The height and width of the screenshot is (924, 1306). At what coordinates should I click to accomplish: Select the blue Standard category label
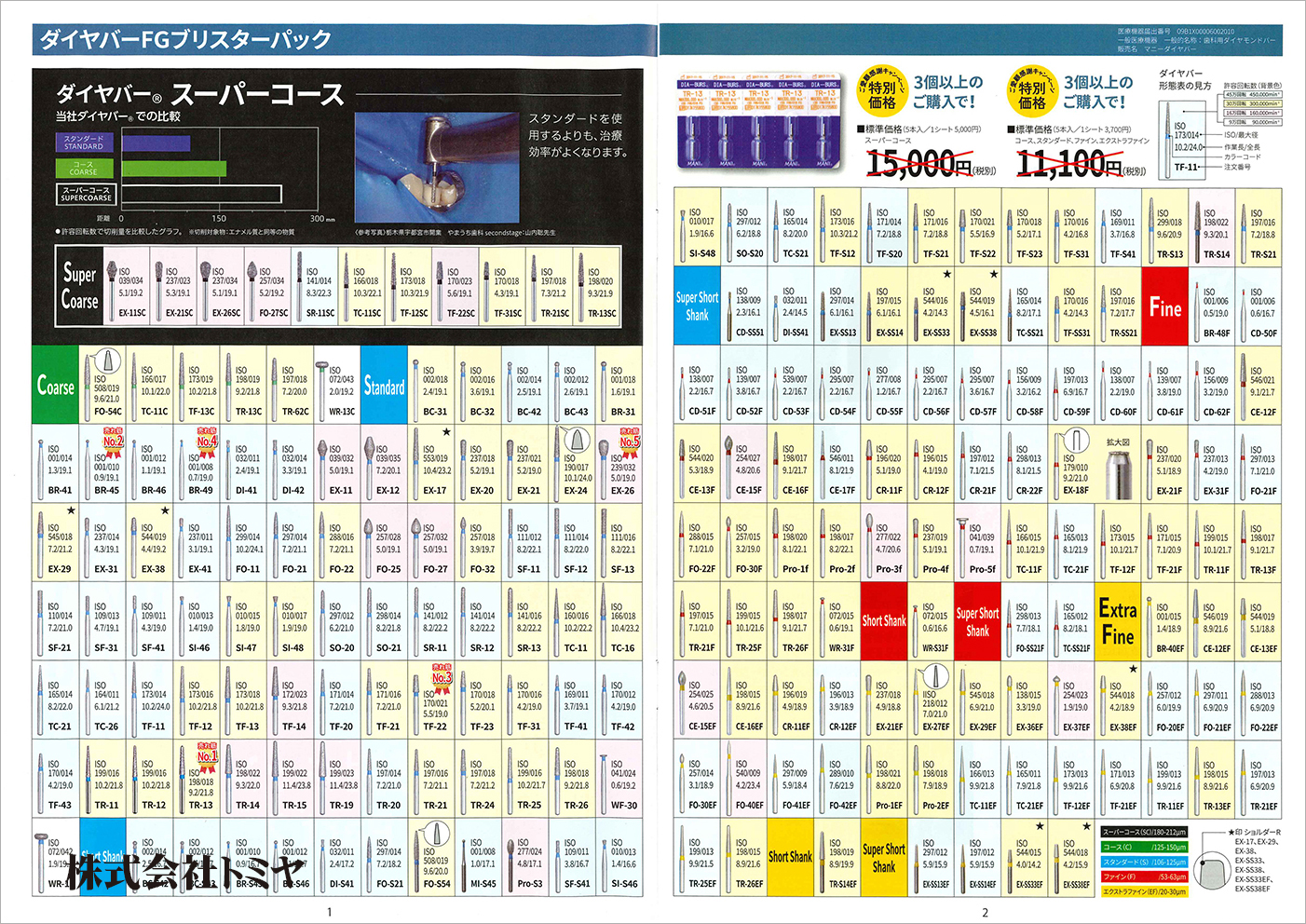pyautogui.click(x=384, y=385)
